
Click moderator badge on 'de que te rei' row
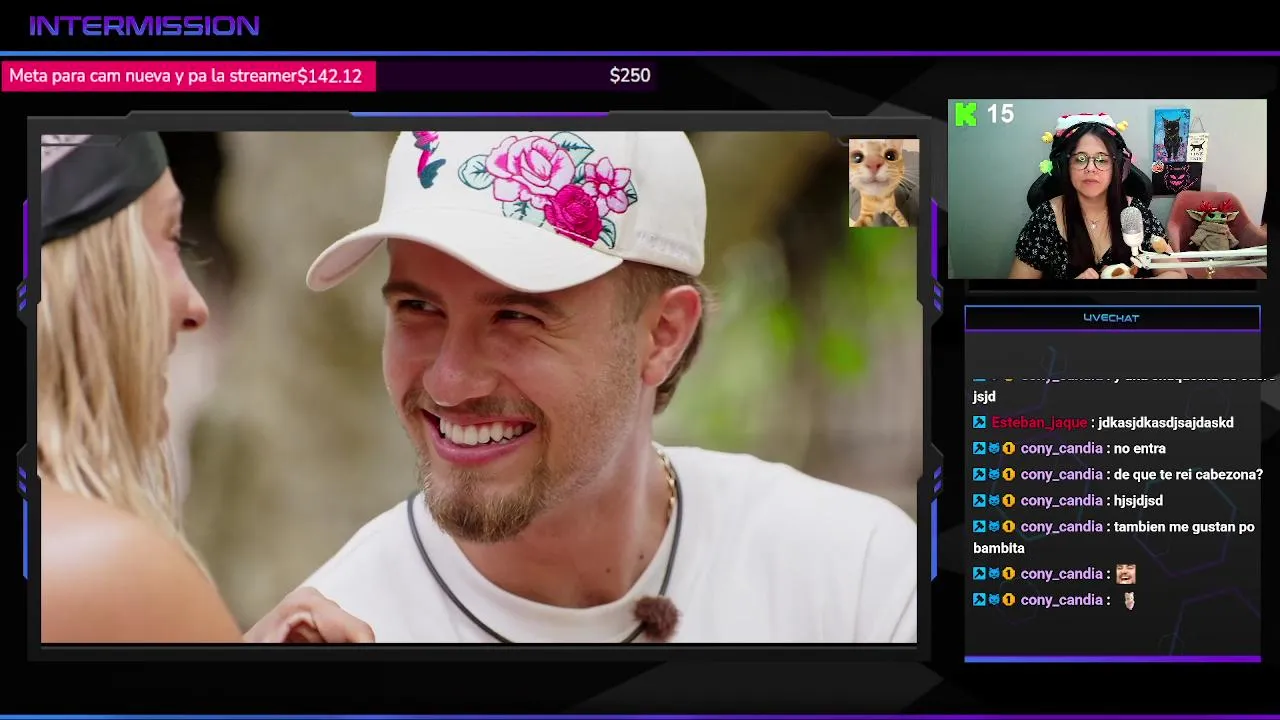[979, 475]
